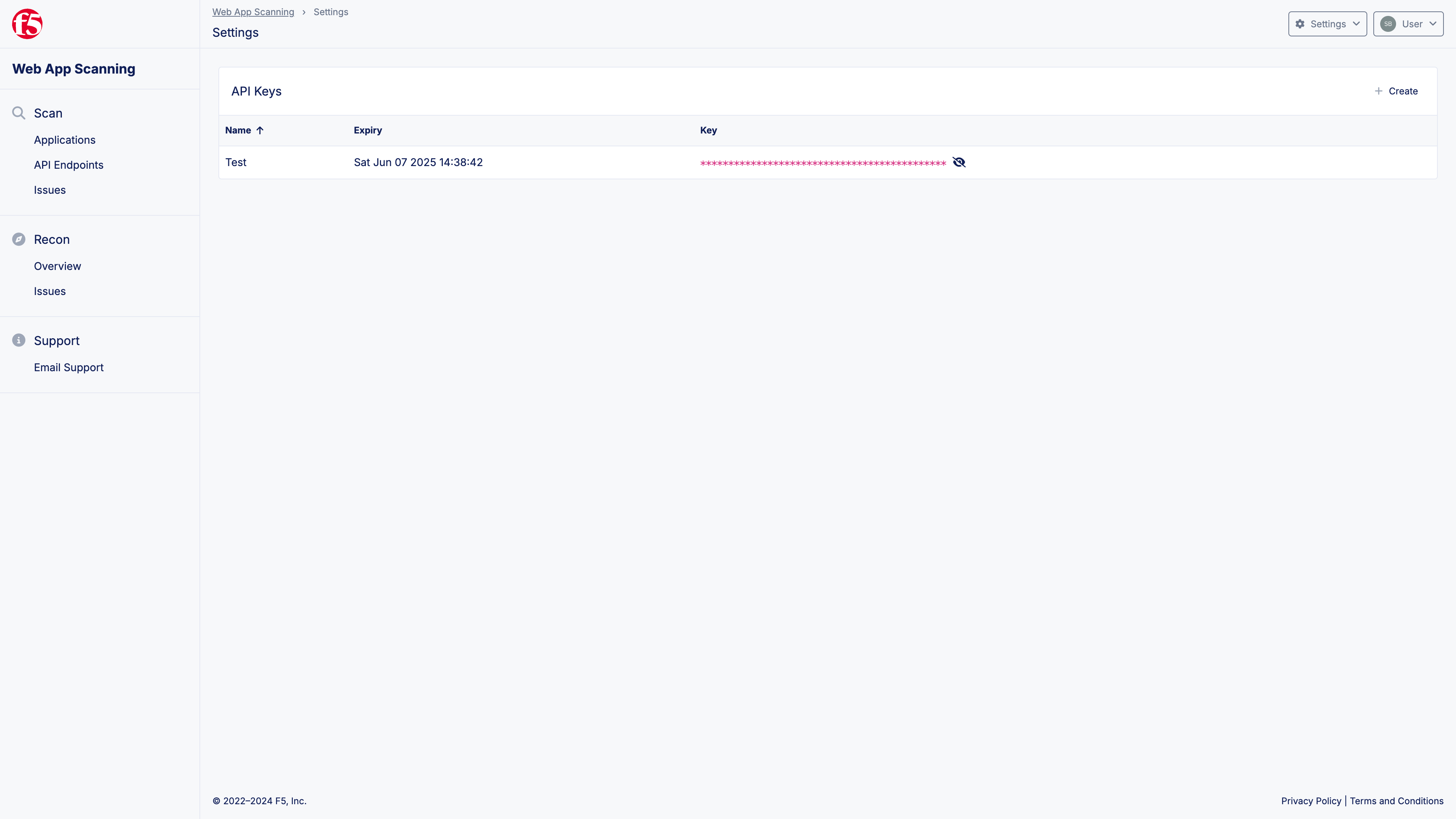Click the upward sort arrow beside Name

click(260, 130)
